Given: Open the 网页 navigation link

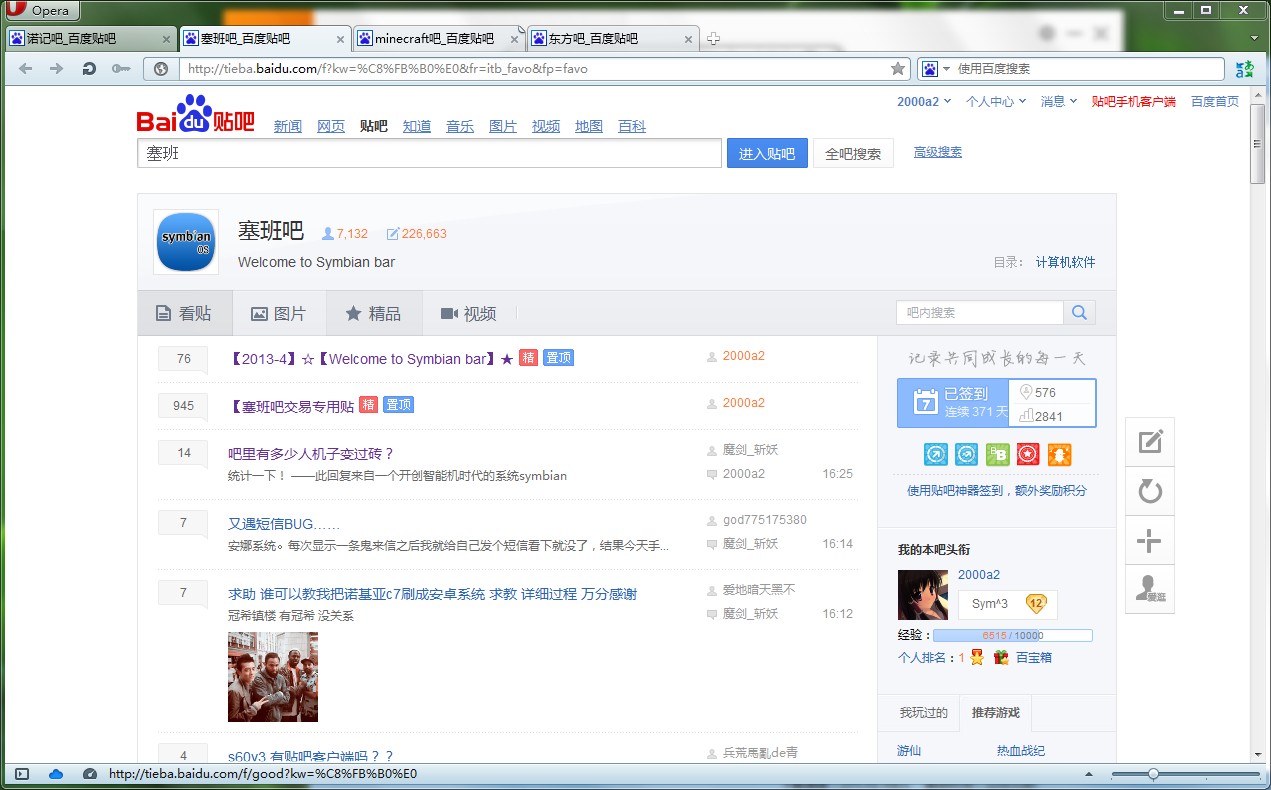Looking at the screenshot, I should point(331,126).
